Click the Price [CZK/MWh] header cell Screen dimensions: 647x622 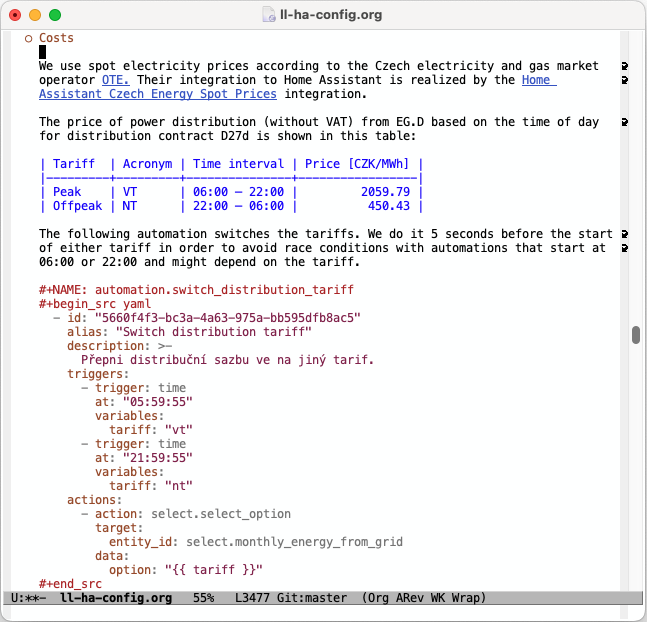click(x=357, y=164)
